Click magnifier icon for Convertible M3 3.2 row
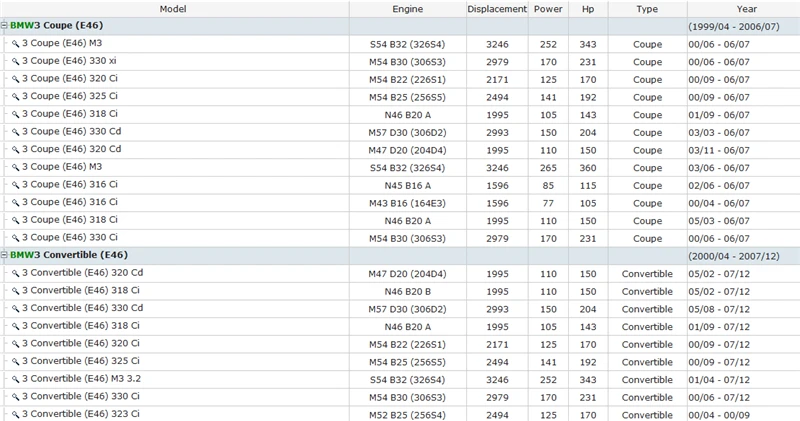The image size is (800, 421). (x=15, y=379)
